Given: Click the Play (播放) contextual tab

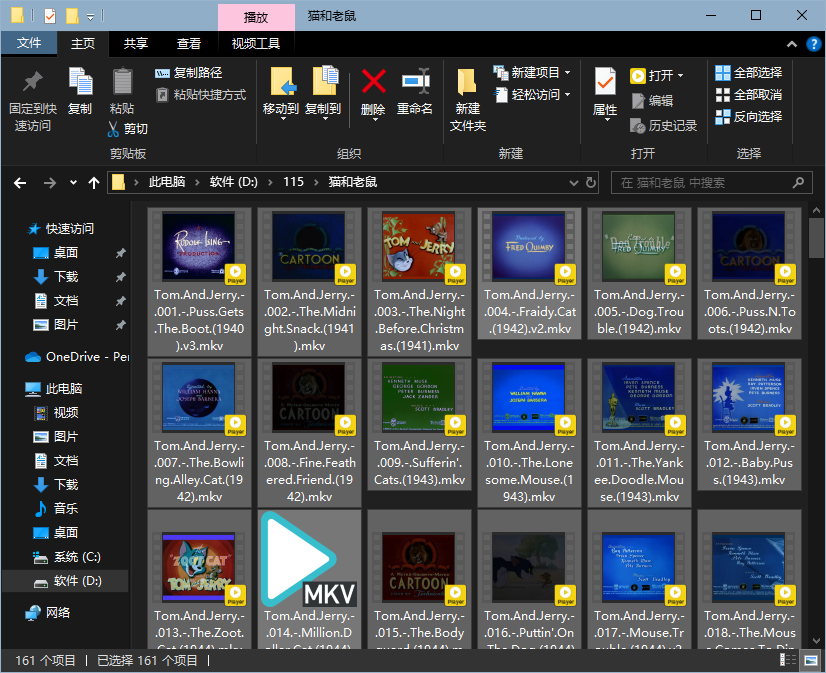Looking at the screenshot, I should pos(256,17).
